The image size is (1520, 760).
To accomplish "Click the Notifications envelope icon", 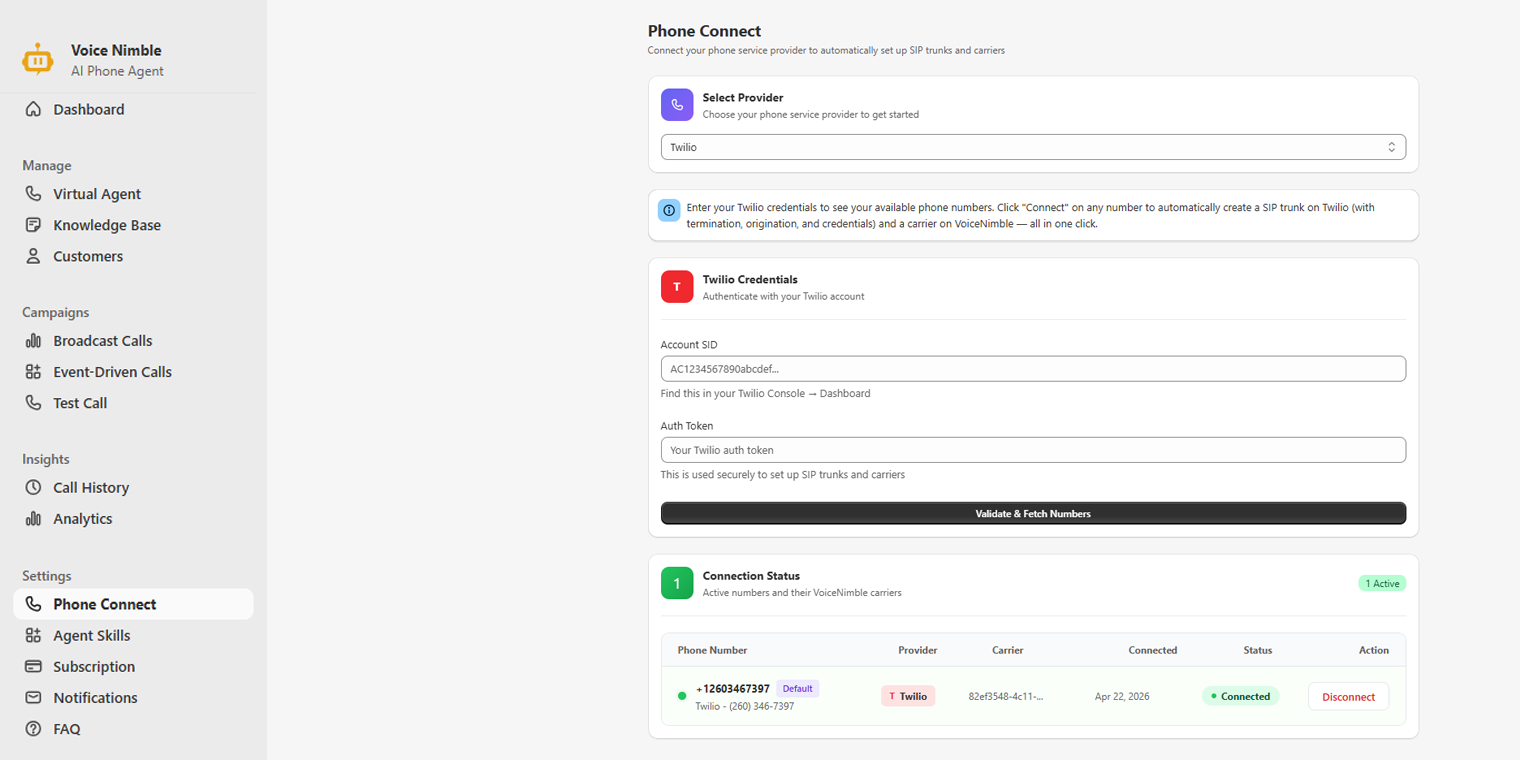I will pos(33,697).
